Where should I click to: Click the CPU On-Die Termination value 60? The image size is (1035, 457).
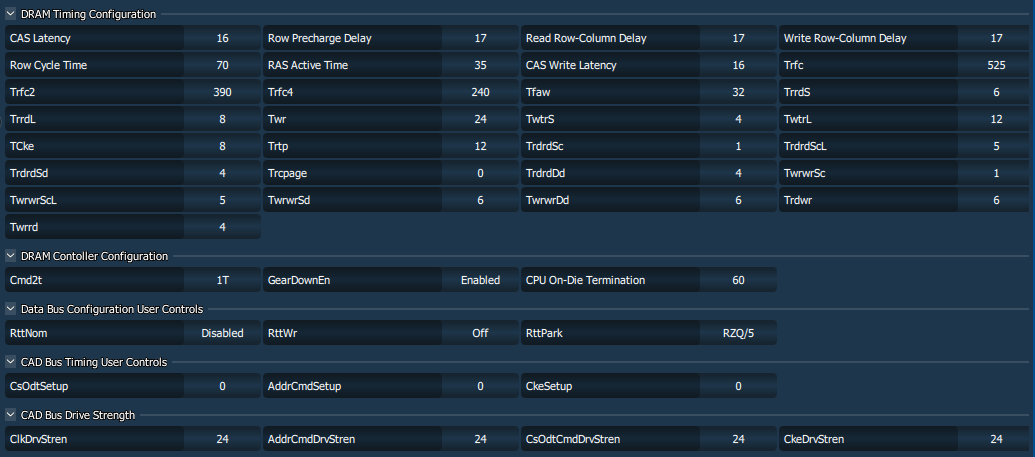point(738,280)
